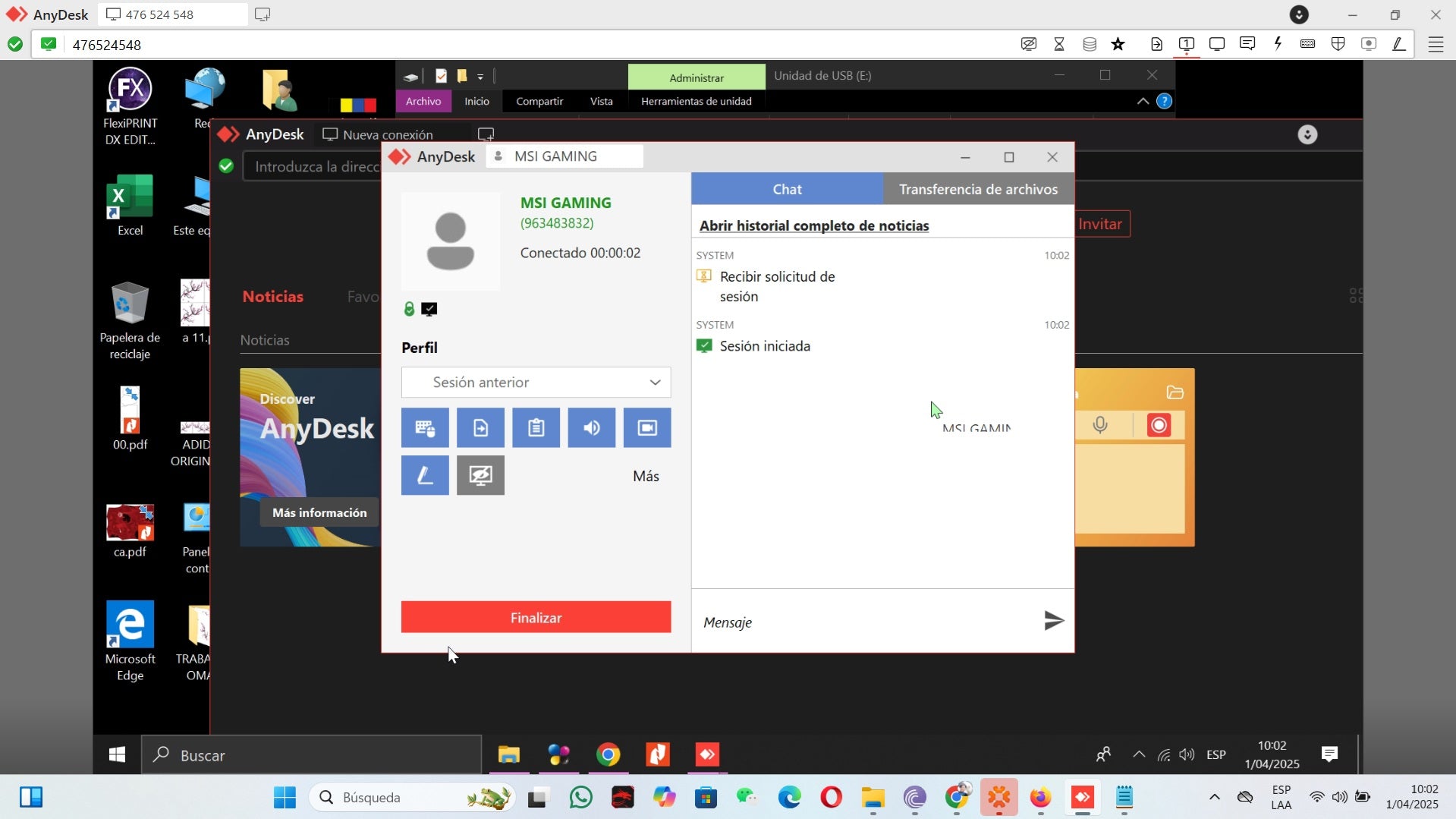This screenshot has height=819, width=1456.
Task: Open WhatsApp in local taskbar
Action: pyautogui.click(x=580, y=798)
